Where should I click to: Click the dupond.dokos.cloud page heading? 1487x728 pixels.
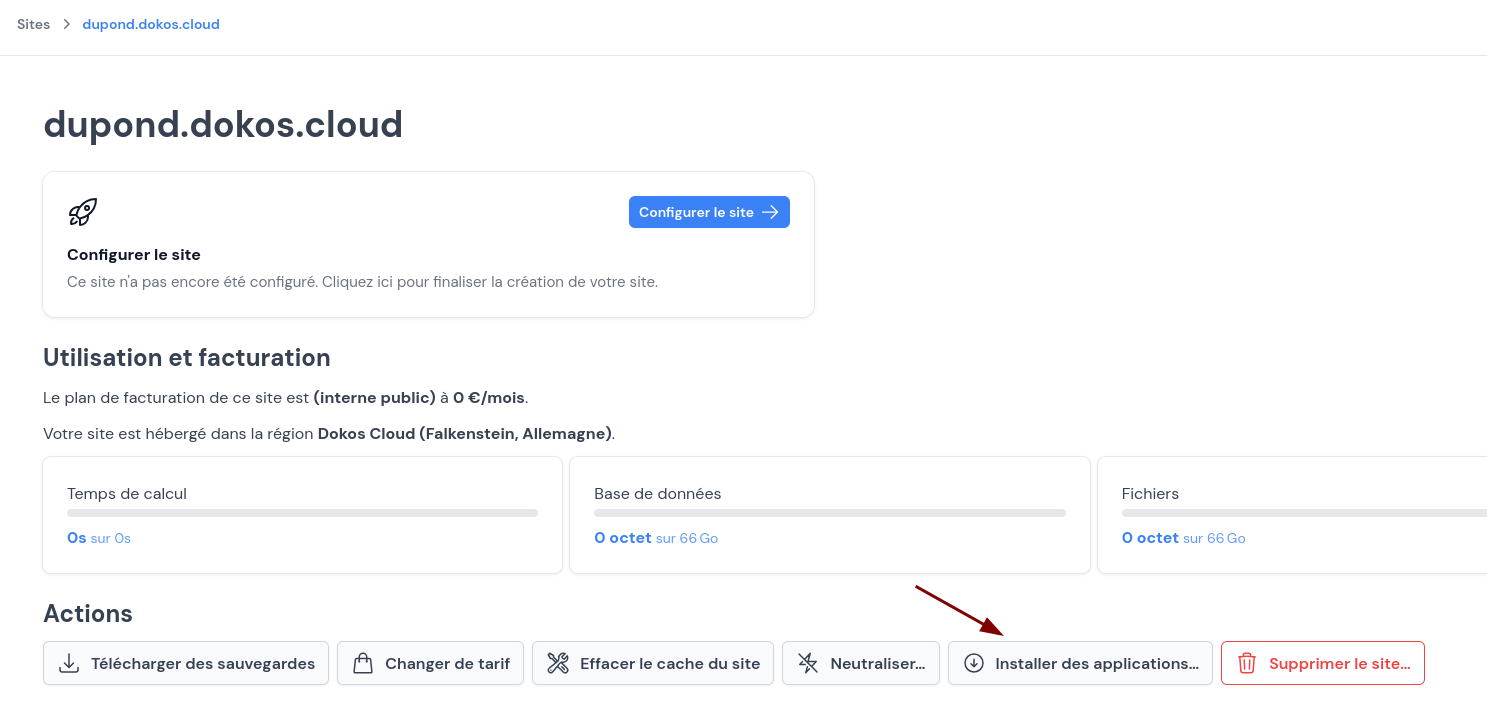(x=223, y=124)
